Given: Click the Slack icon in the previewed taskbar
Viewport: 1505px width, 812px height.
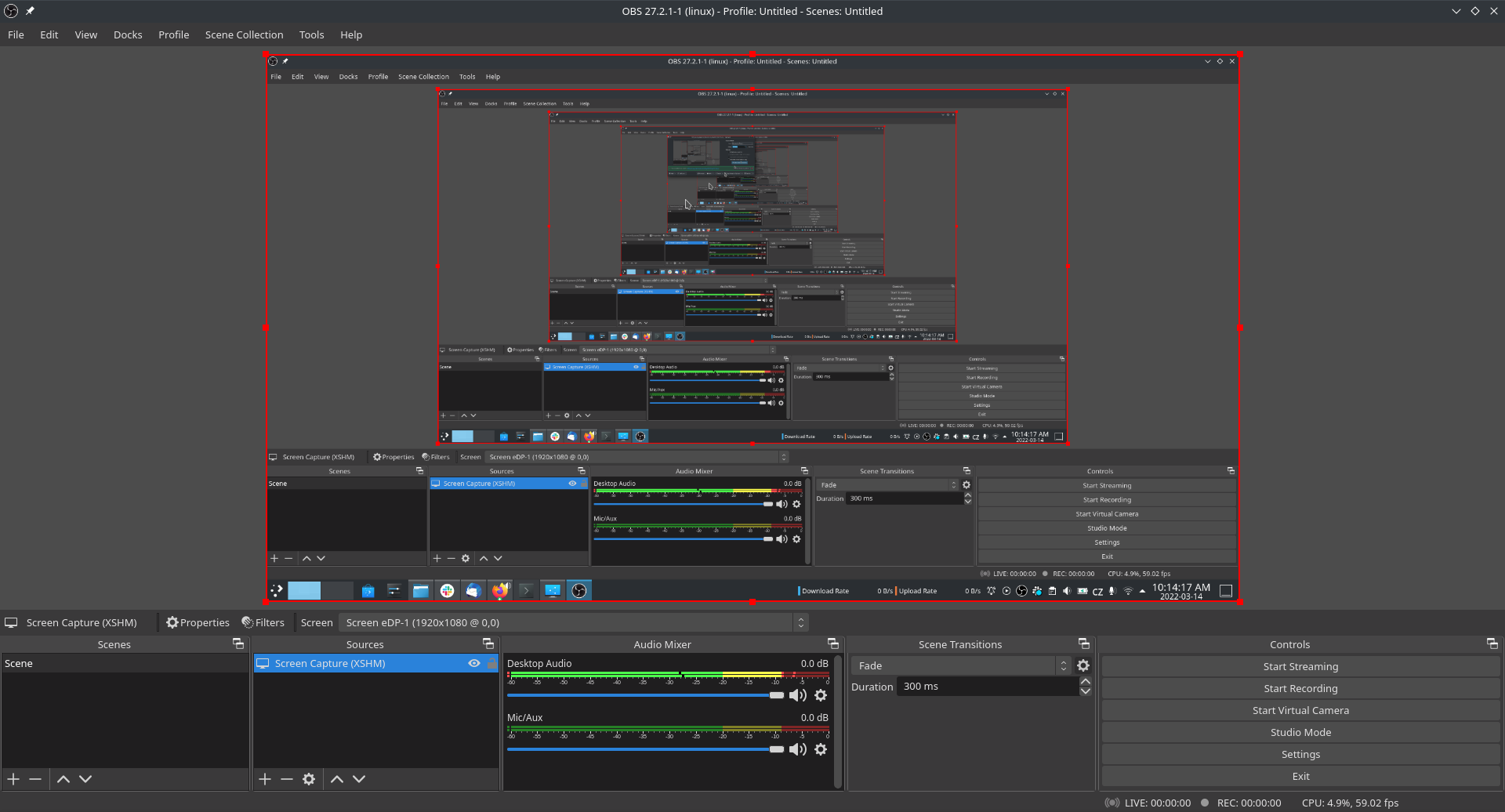Looking at the screenshot, I should 447,590.
